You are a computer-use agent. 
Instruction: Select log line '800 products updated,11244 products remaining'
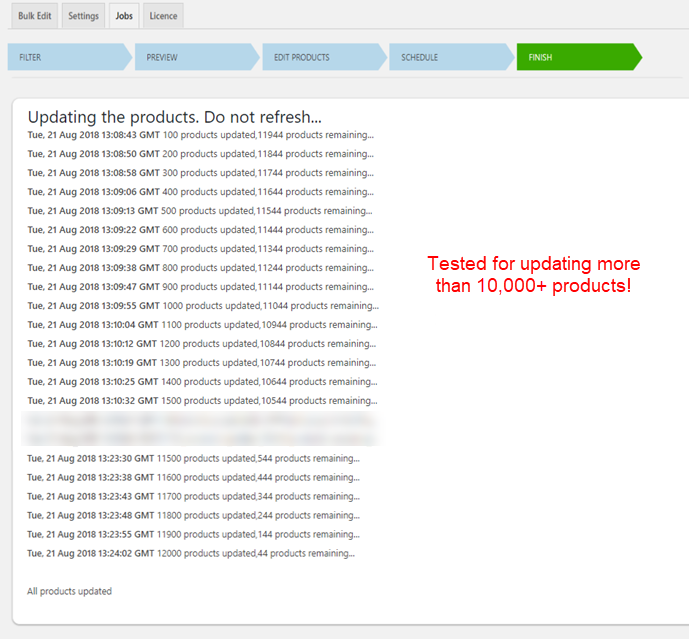click(201, 267)
